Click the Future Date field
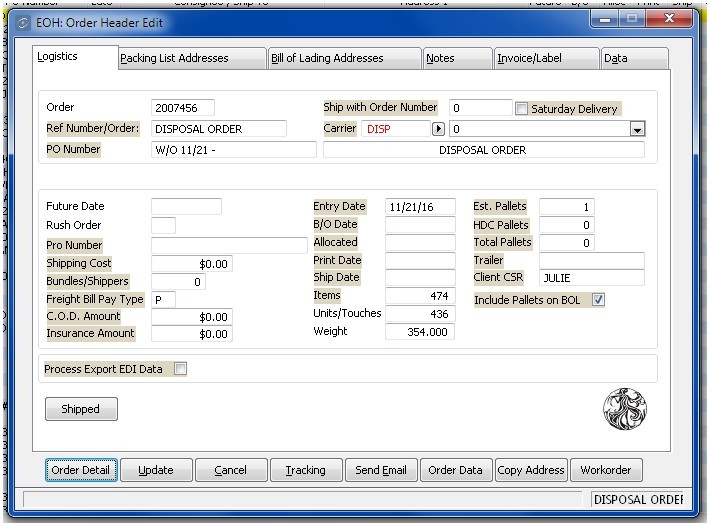The height and width of the screenshot is (526, 710). pos(187,206)
